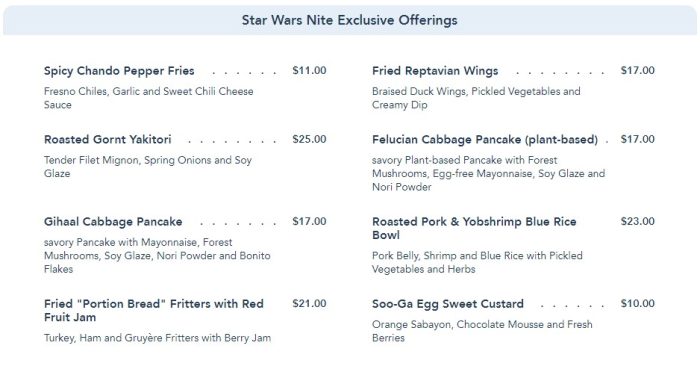Select the Fried Reptavian Wings item

pyautogui.click(x=435, y=71)
